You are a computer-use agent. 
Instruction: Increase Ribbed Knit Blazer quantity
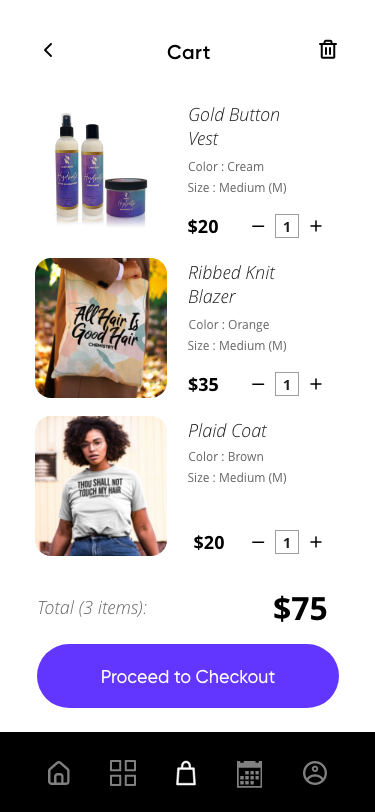click(x=316, y=384)
